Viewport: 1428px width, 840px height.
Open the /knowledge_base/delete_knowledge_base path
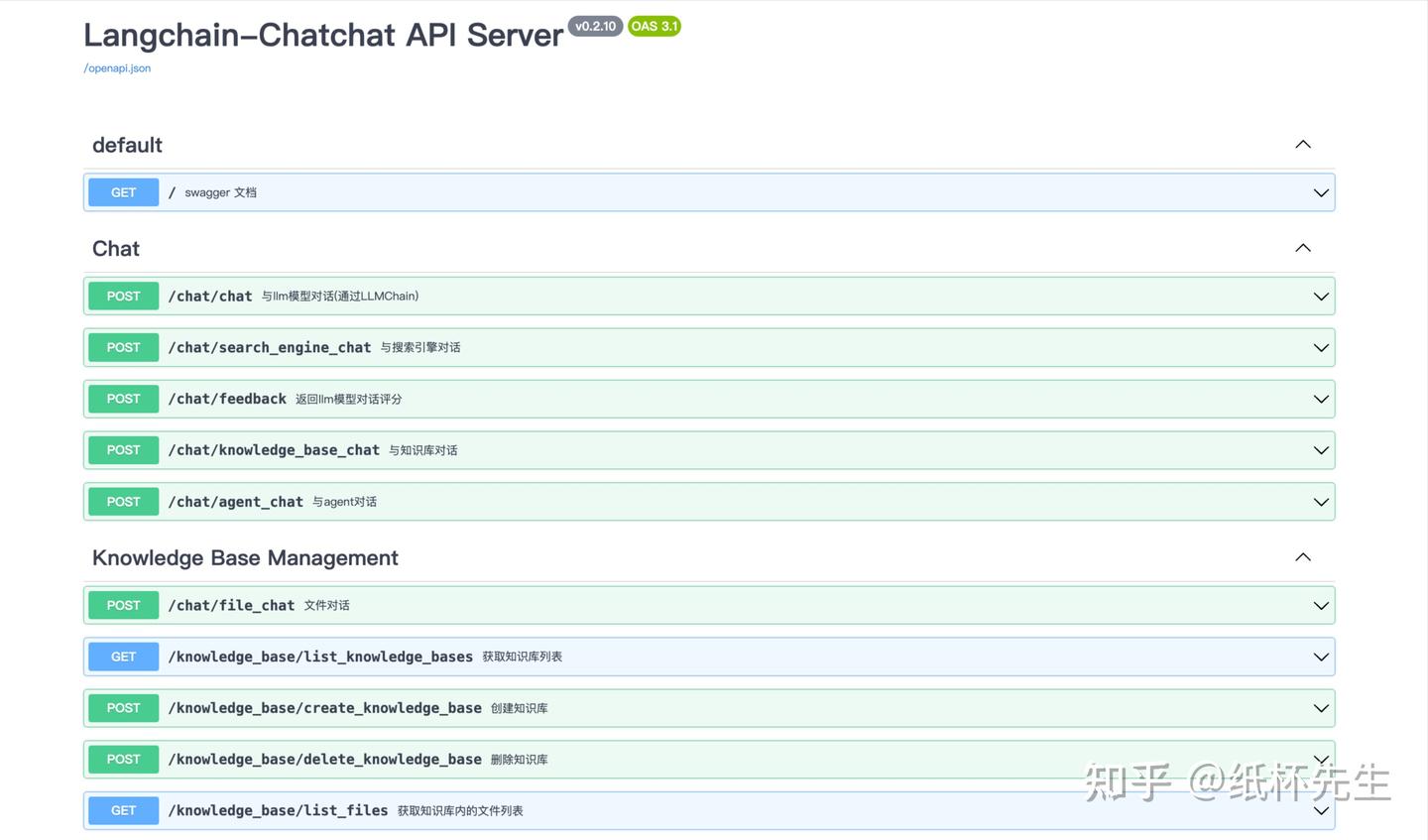click(x=324, y=760)
